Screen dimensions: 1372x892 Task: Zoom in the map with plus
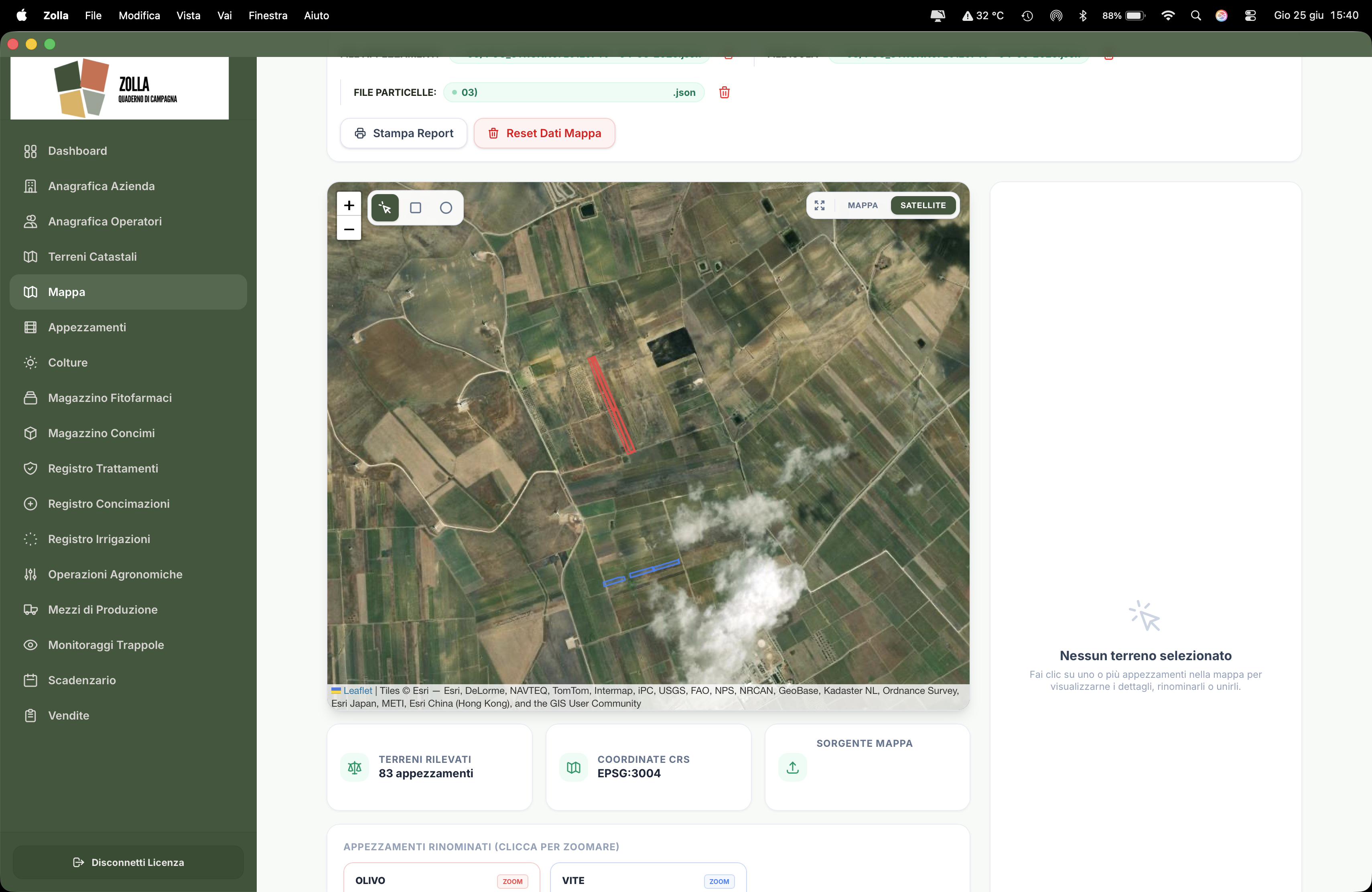pyautogui.click(x=349, y=205)
